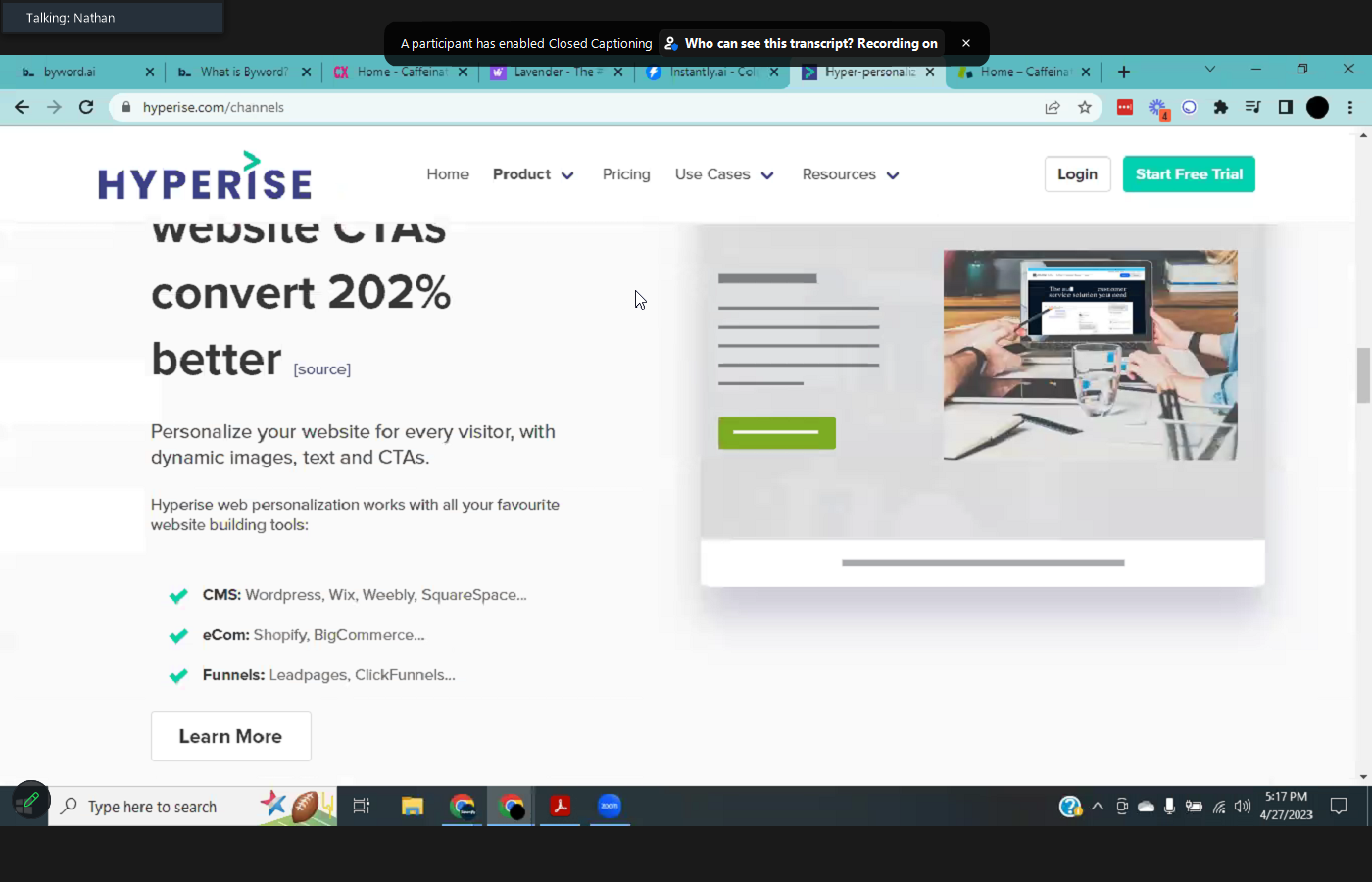Expand the Resources dropdown menu

pos(850,174)
